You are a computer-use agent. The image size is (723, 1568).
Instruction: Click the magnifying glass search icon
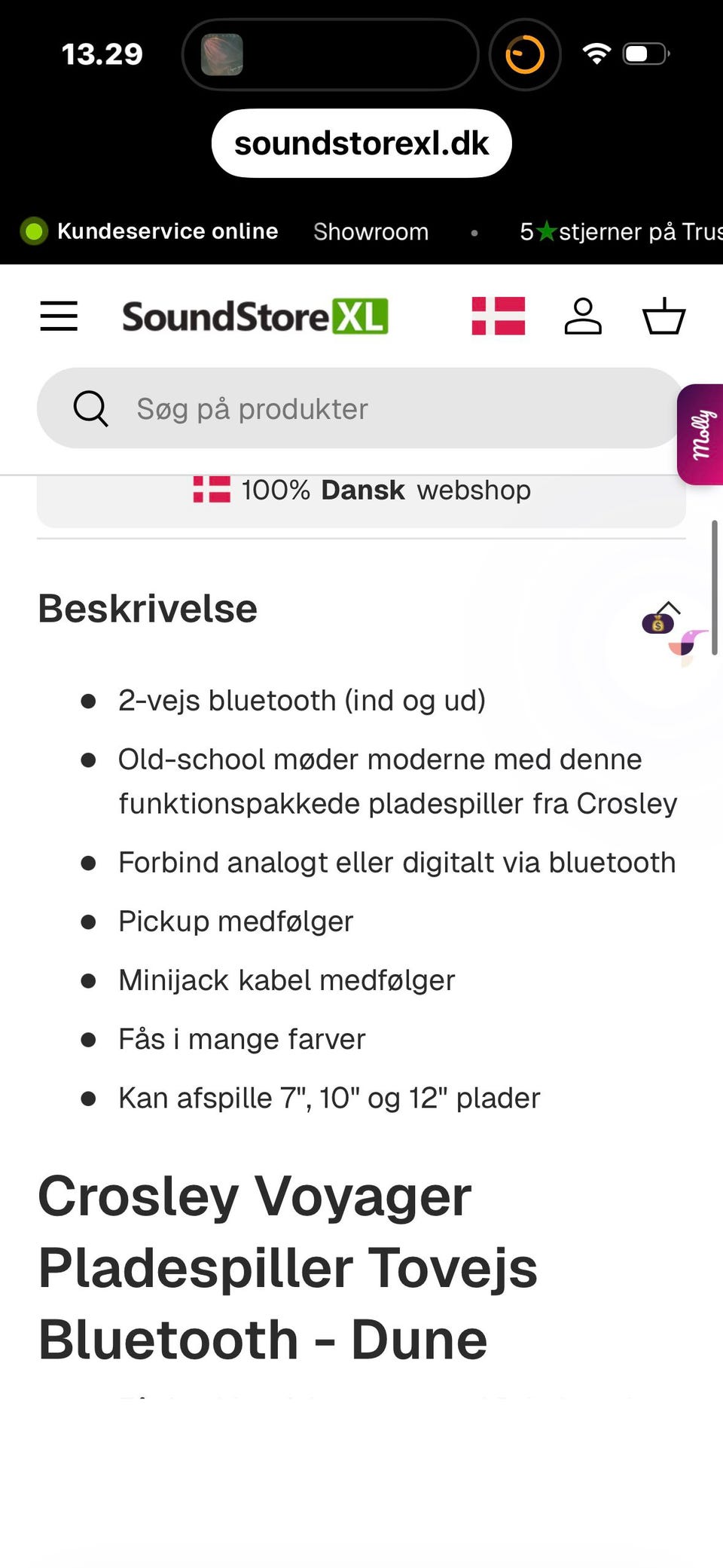[x=90, y=408]
